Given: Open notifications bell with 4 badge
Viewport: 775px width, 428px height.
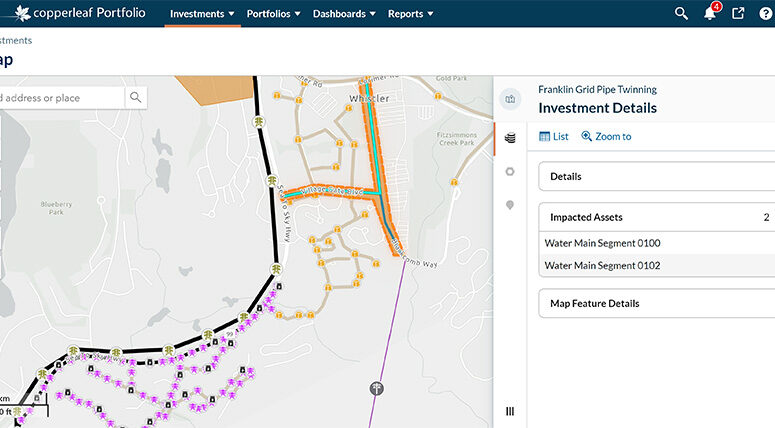Looking at the screenshot, I should pos(711,12).
